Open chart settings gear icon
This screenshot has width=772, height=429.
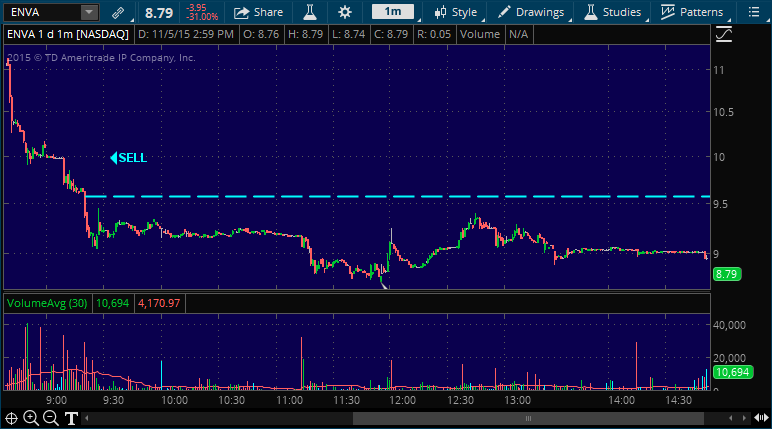tap(345, 12)
